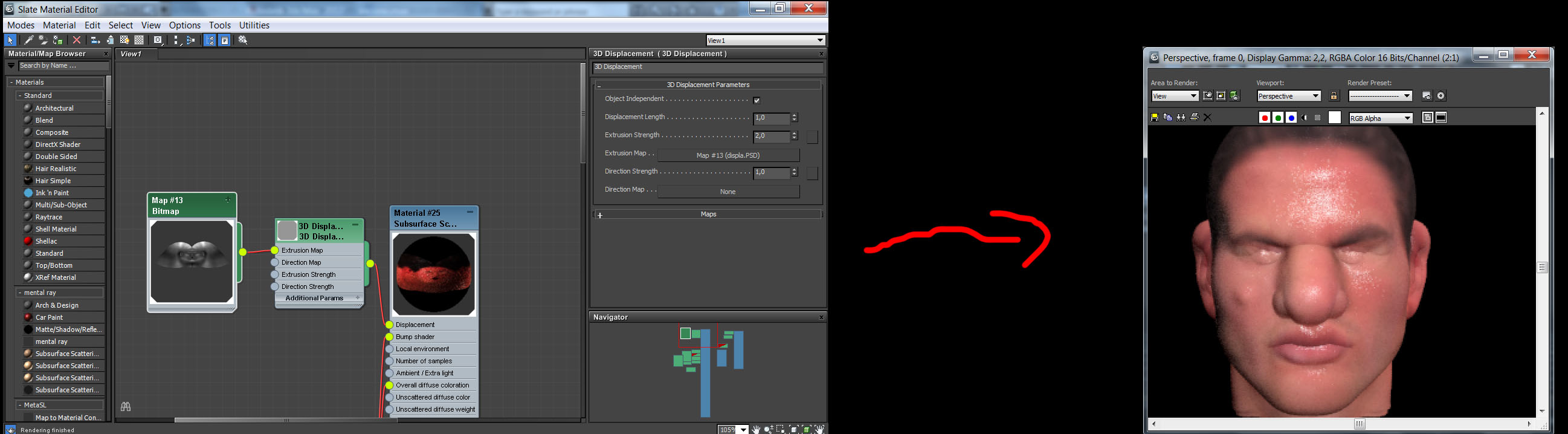1568x434 pixels.
Task: Open the View1 dropdown at top right
Action: point(820,40)
